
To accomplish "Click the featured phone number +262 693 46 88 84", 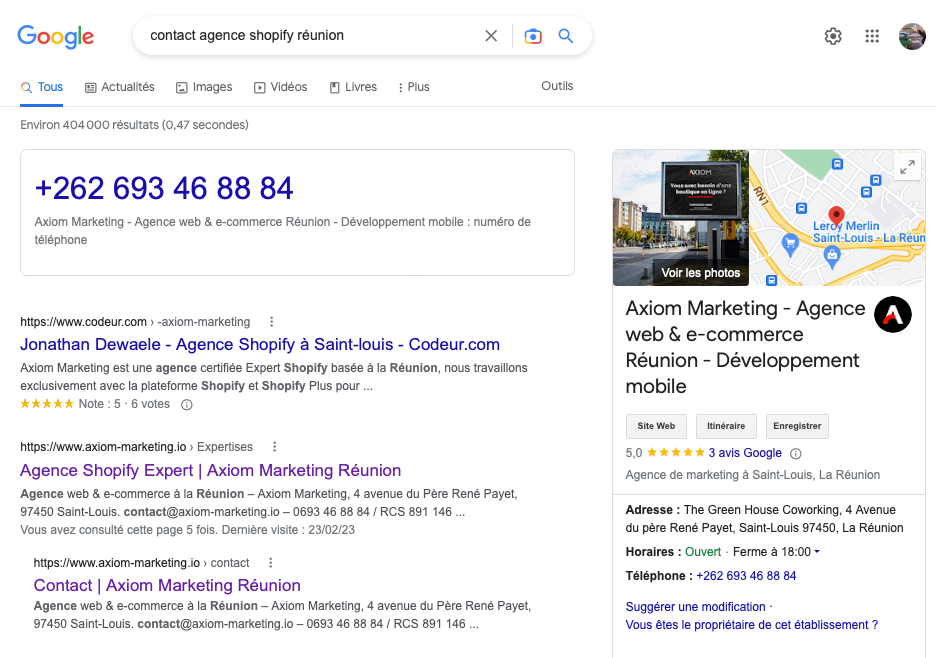I will [164, 188].
